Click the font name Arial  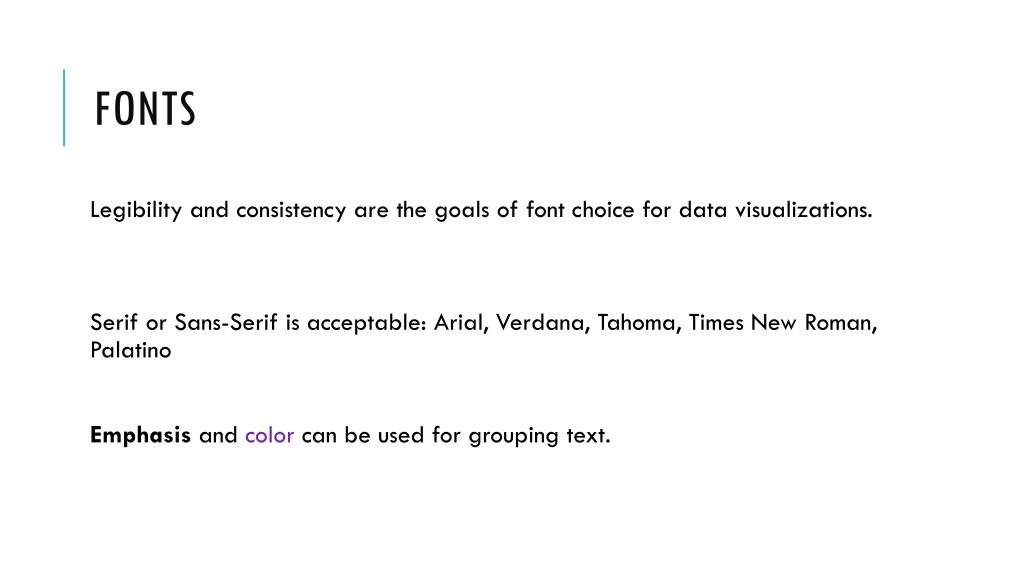click(x=460, y=323)
